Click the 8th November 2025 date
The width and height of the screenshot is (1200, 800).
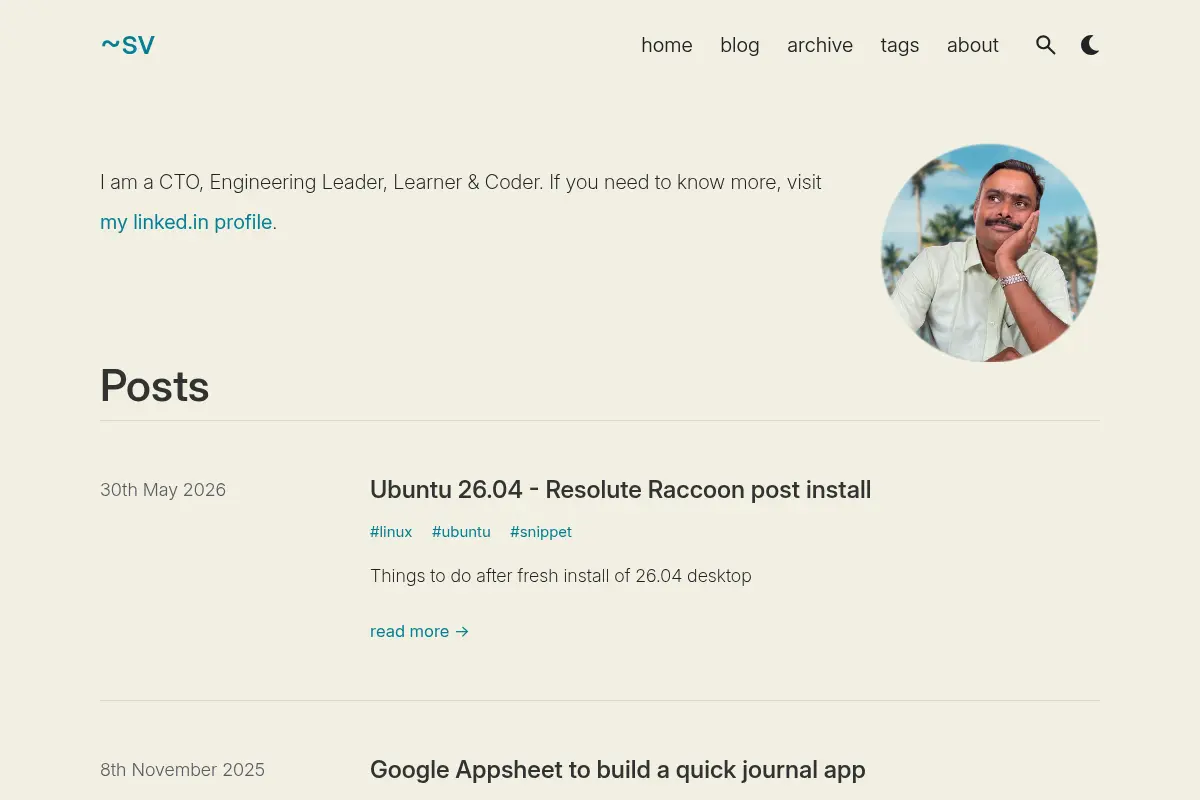click(182, 770)
